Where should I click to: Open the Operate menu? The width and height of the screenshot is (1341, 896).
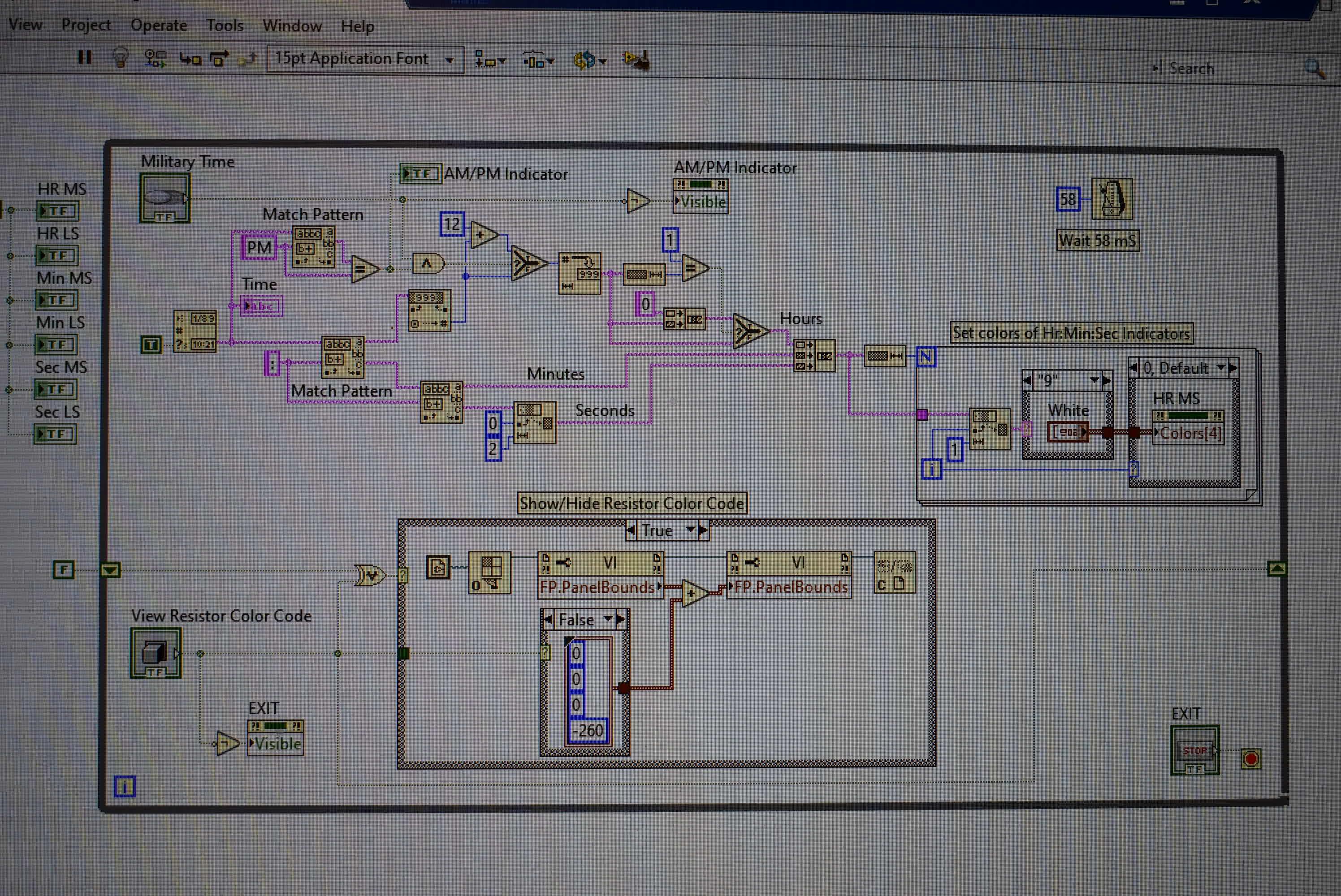coord(159,25)
